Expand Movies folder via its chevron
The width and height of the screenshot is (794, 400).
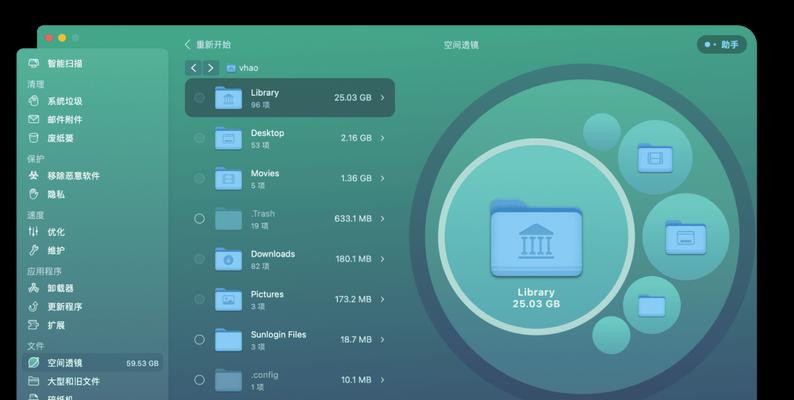(x=382, y=178)
